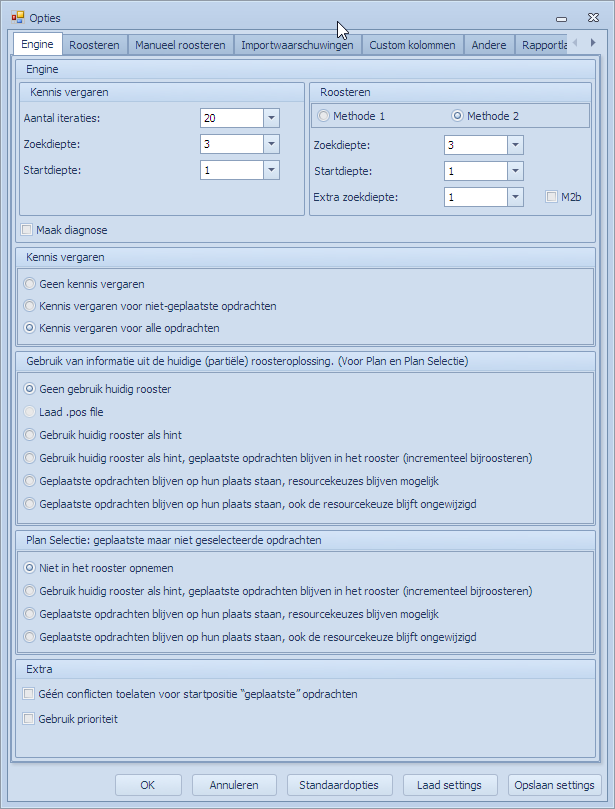Open the Roosteren Startdiepte dropdown arrow
Image resolution: width=615 pixels, height=809 pixels.
(515, 171)
